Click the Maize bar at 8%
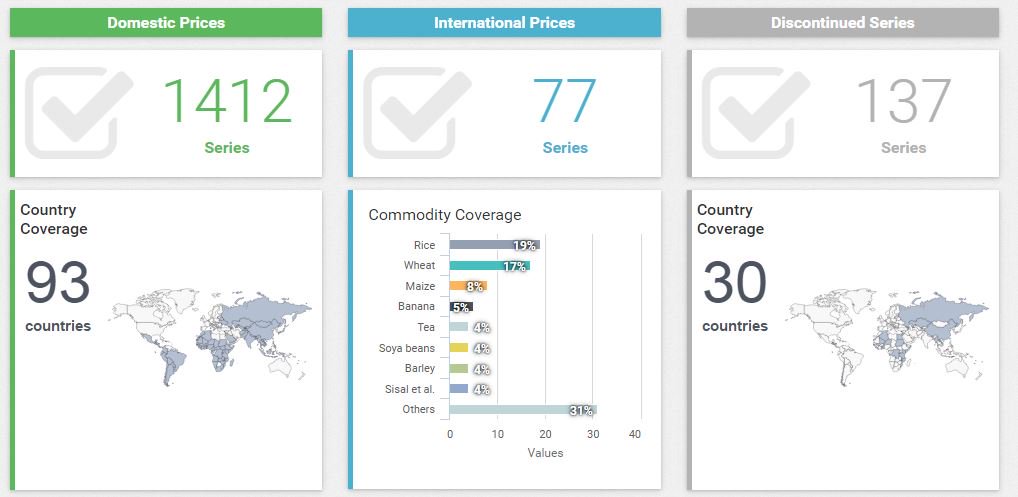 click(x=468, y=286)
